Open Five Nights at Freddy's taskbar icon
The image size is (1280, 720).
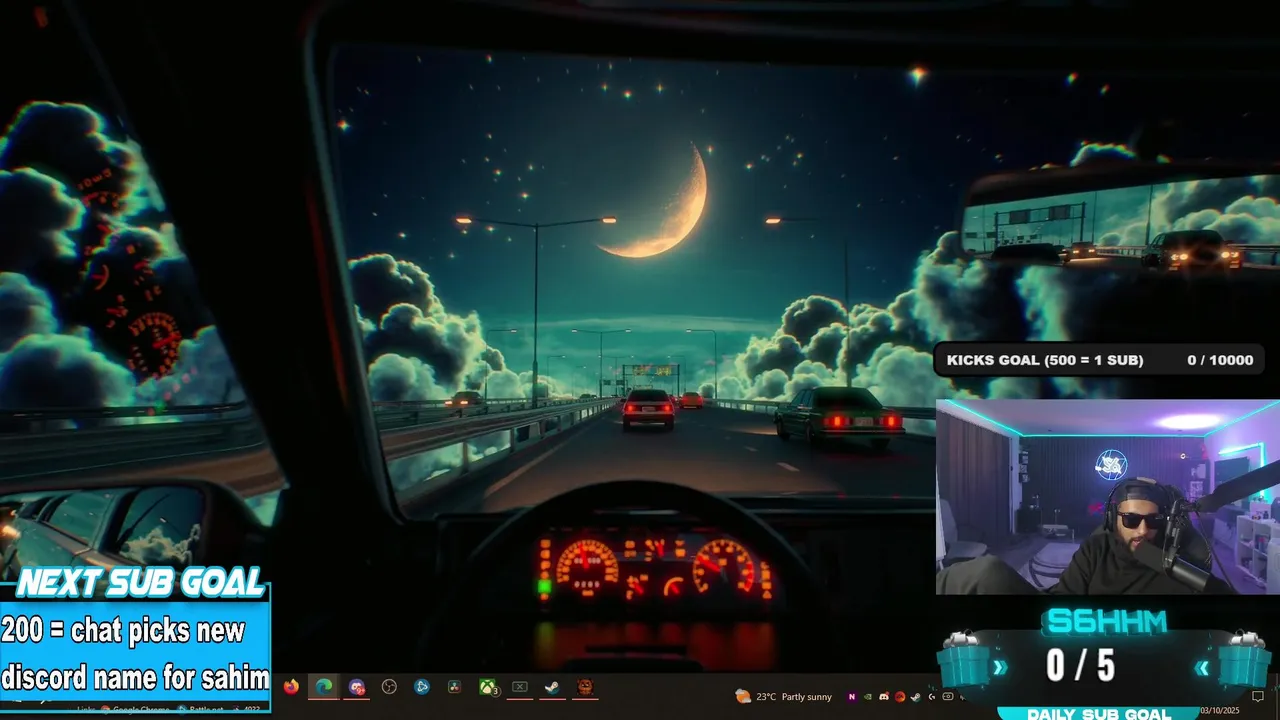click(585, 687)
